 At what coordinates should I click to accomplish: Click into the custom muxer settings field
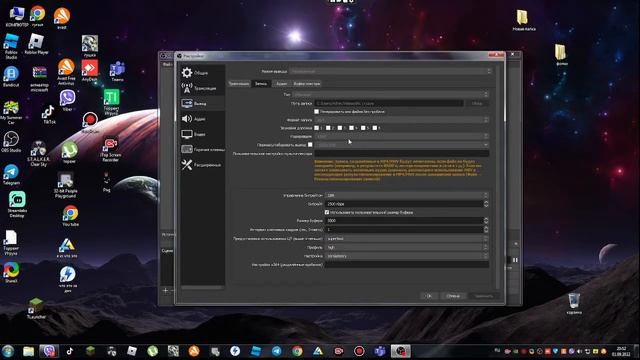(x=401, y=153)
